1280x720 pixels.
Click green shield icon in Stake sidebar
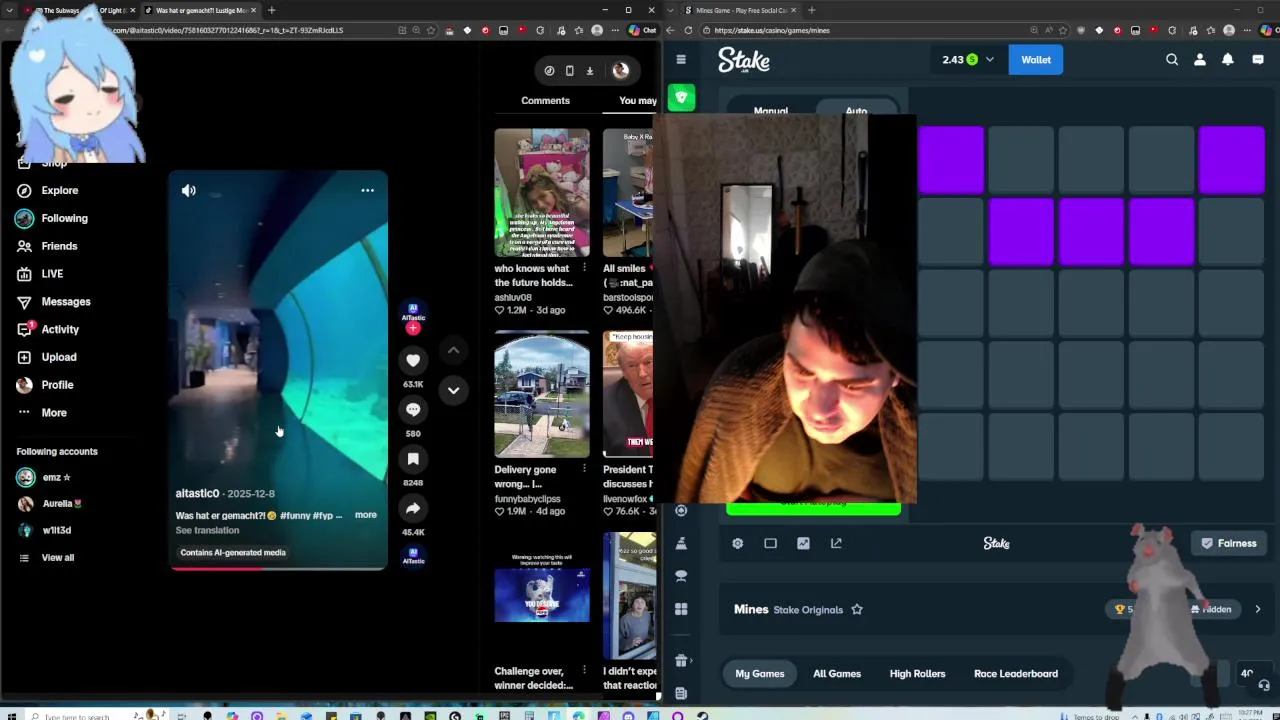pos(681,98)
